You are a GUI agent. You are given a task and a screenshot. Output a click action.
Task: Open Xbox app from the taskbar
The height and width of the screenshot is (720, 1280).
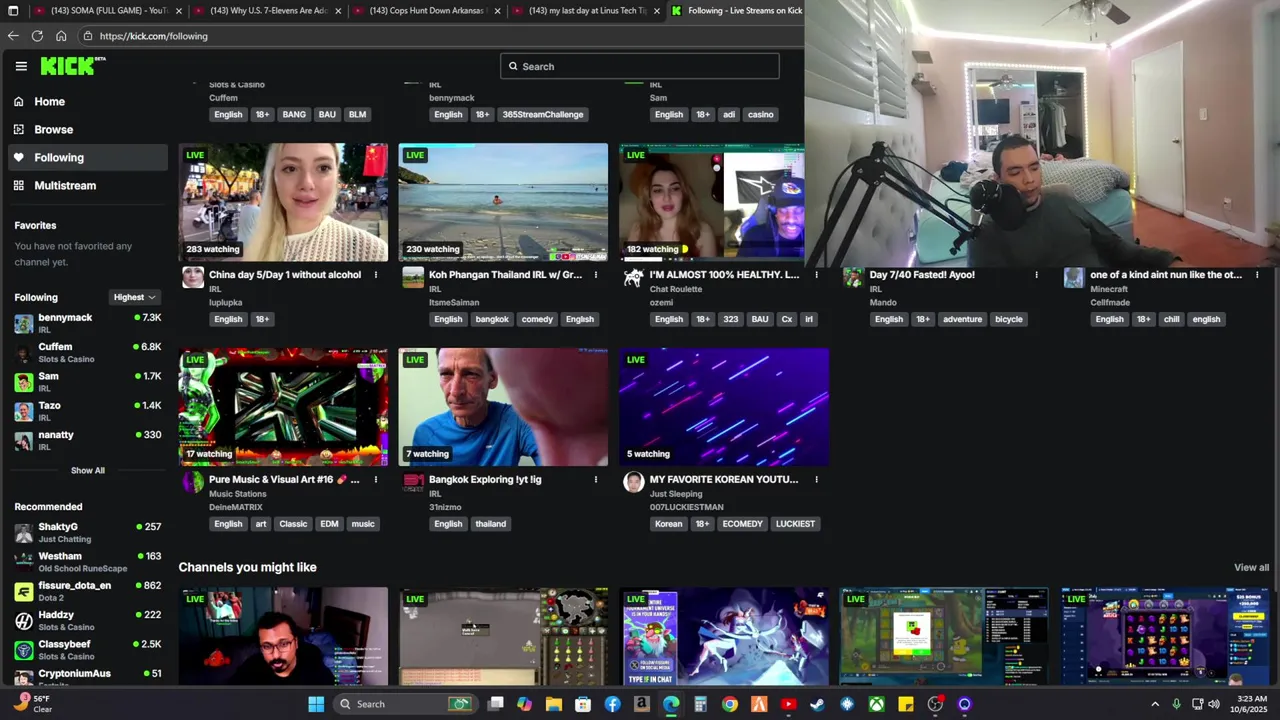click(x=876, y=704)
